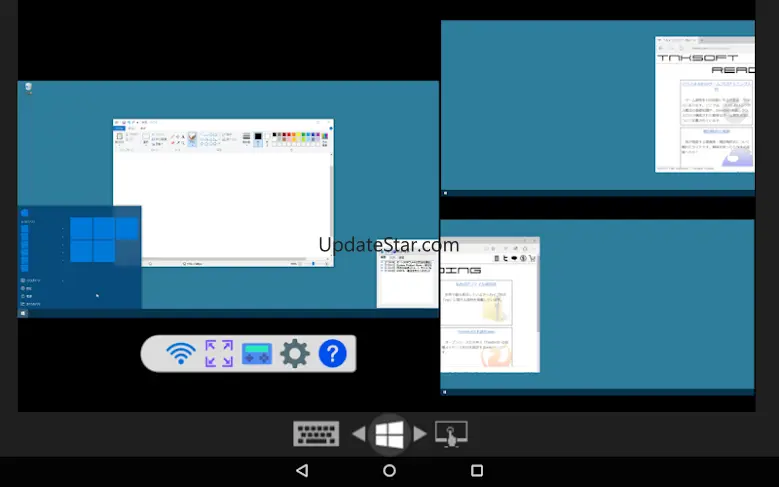
Task: Choose the Select tool in Paint
Action: click(146, 138)
